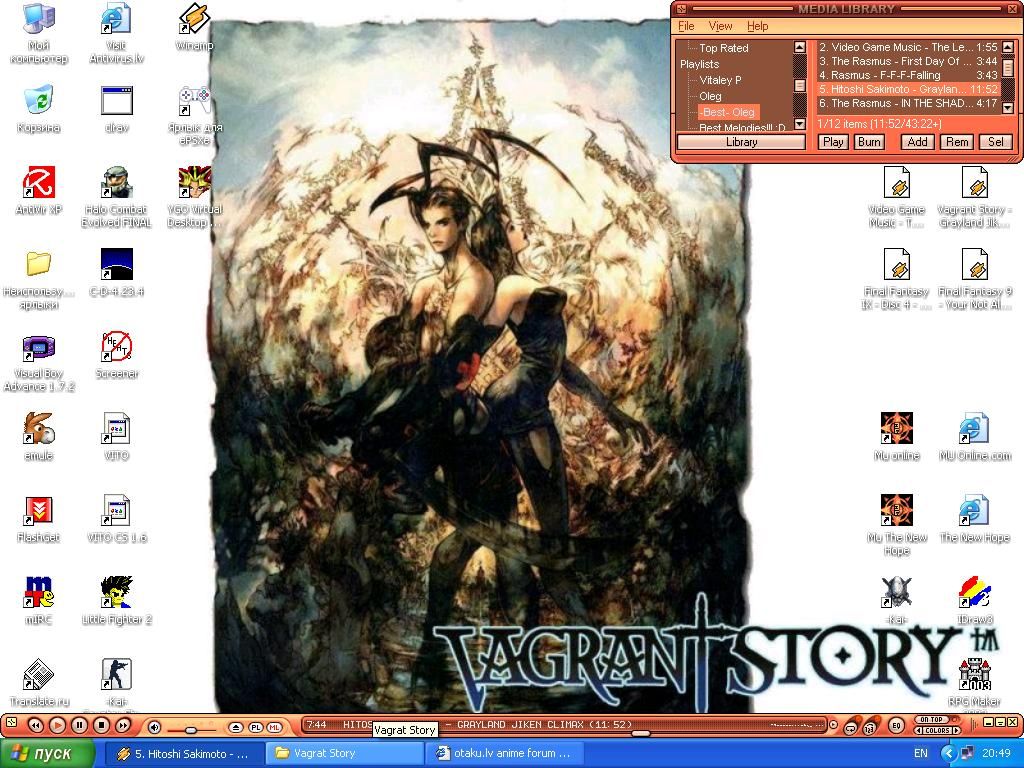1024x768 pixels.
Task: Select the IDraw3 desktop icon
Action: 975,601
